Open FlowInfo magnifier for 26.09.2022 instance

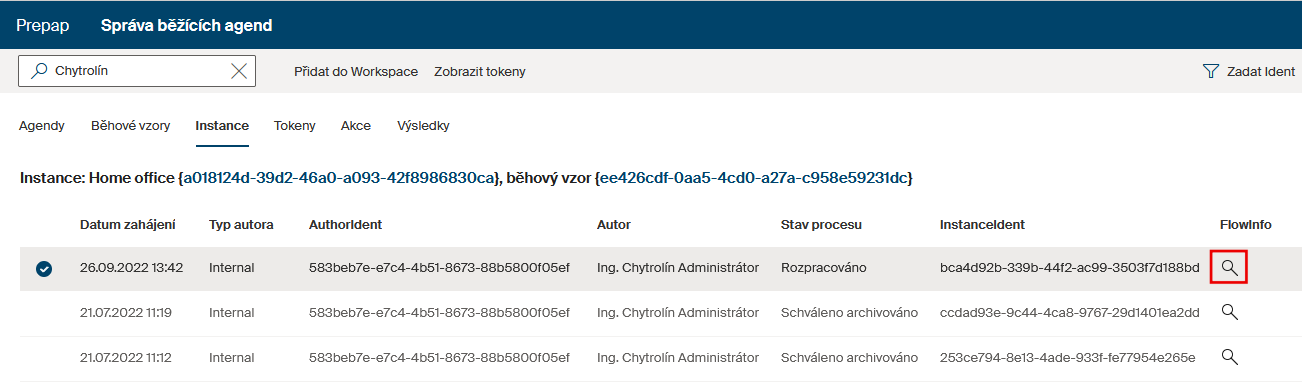(x=1230, y=268)
